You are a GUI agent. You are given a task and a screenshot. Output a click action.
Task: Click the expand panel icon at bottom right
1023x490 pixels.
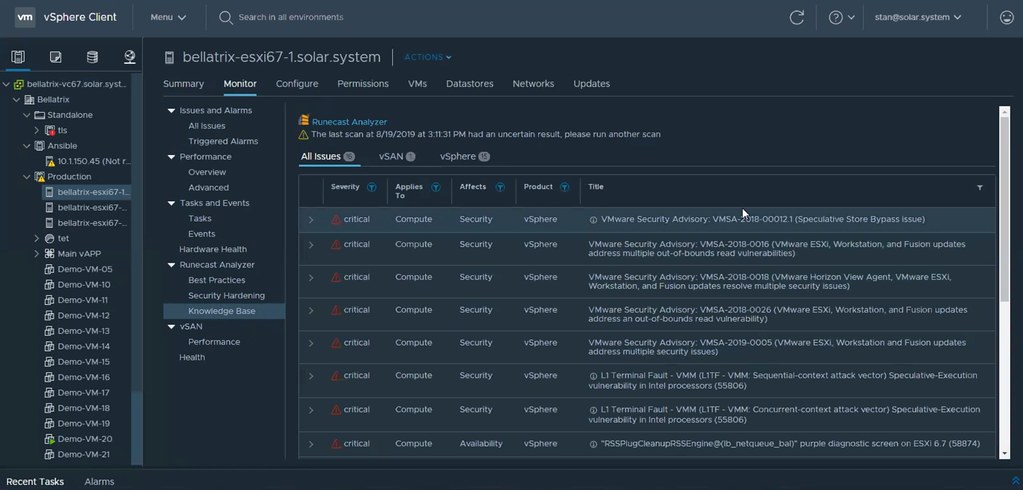1015,481
